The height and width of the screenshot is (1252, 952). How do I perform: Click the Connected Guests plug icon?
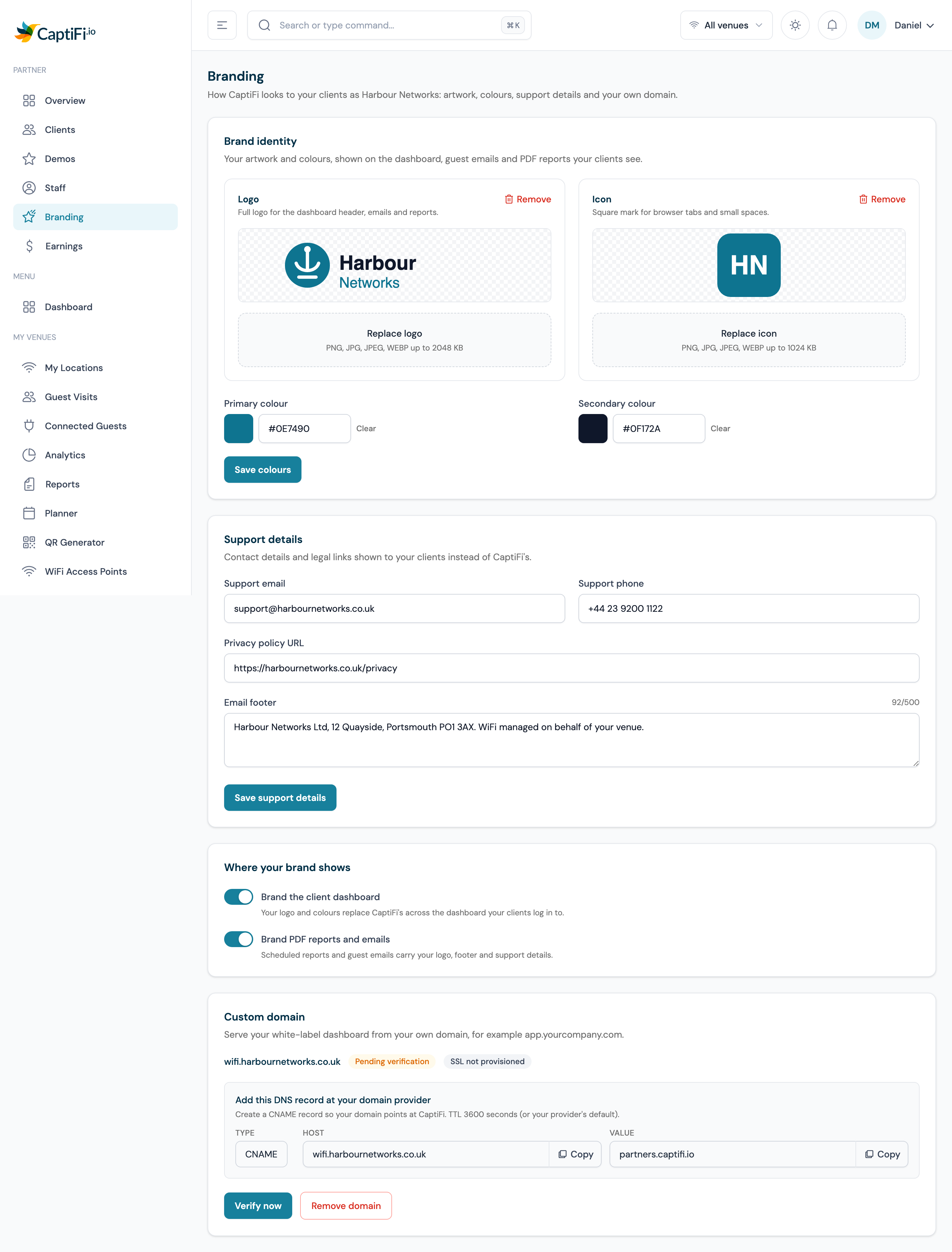click(29, 426)
